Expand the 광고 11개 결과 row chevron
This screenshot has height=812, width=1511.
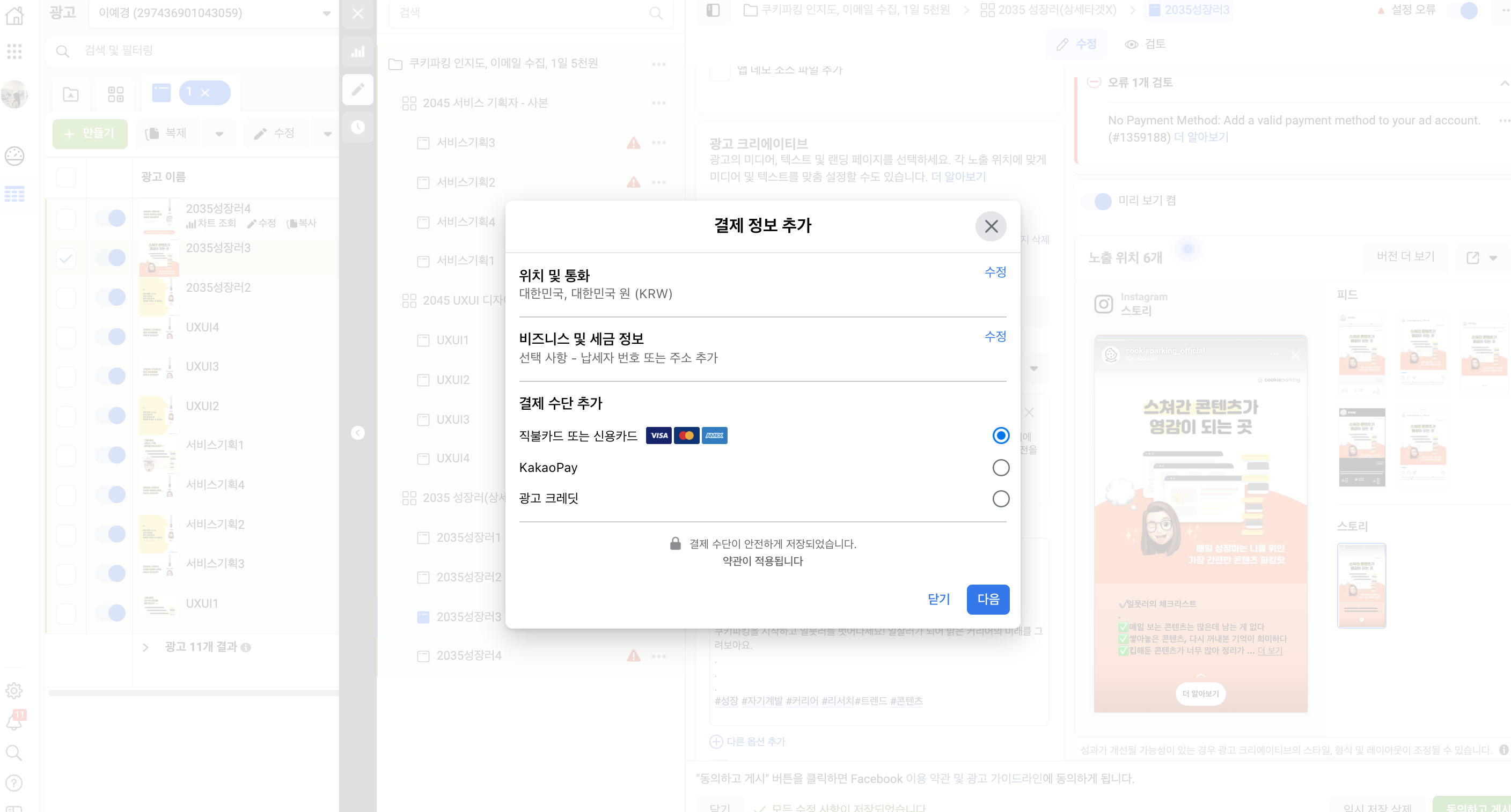click(x=145, y=647)
